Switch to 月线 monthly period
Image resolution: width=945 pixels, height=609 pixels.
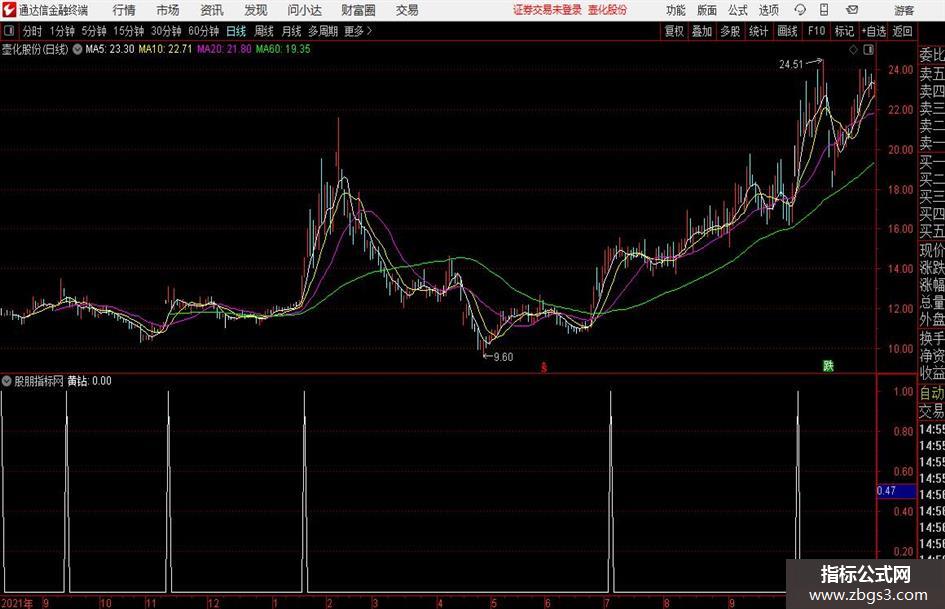pos(291,31)
